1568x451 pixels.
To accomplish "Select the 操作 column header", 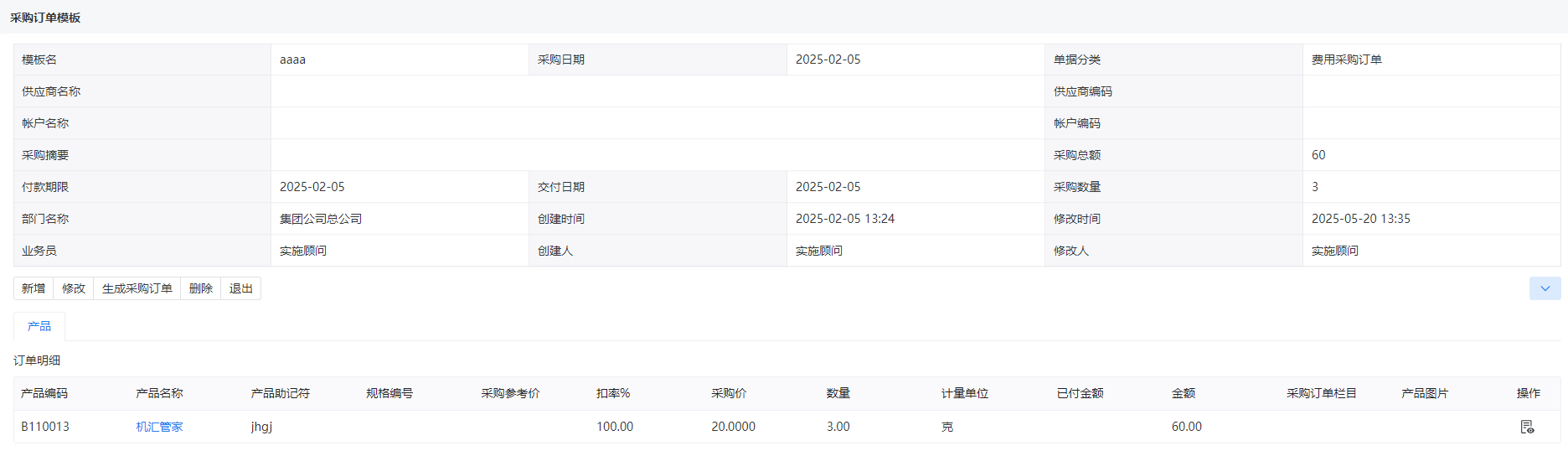I will 1529,393.
